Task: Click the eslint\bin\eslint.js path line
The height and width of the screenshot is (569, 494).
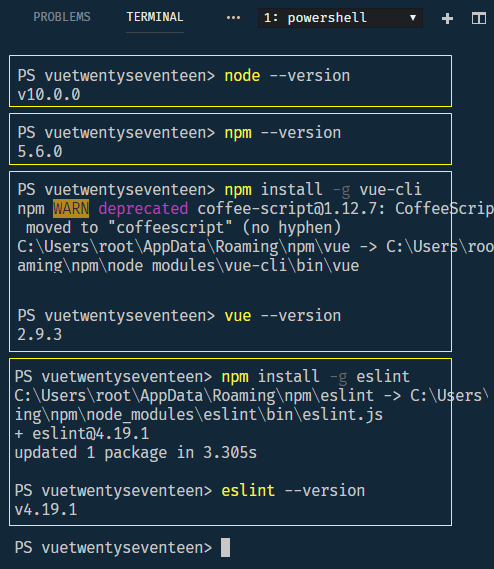Action: pyautogui.click(x=199, y=414)
